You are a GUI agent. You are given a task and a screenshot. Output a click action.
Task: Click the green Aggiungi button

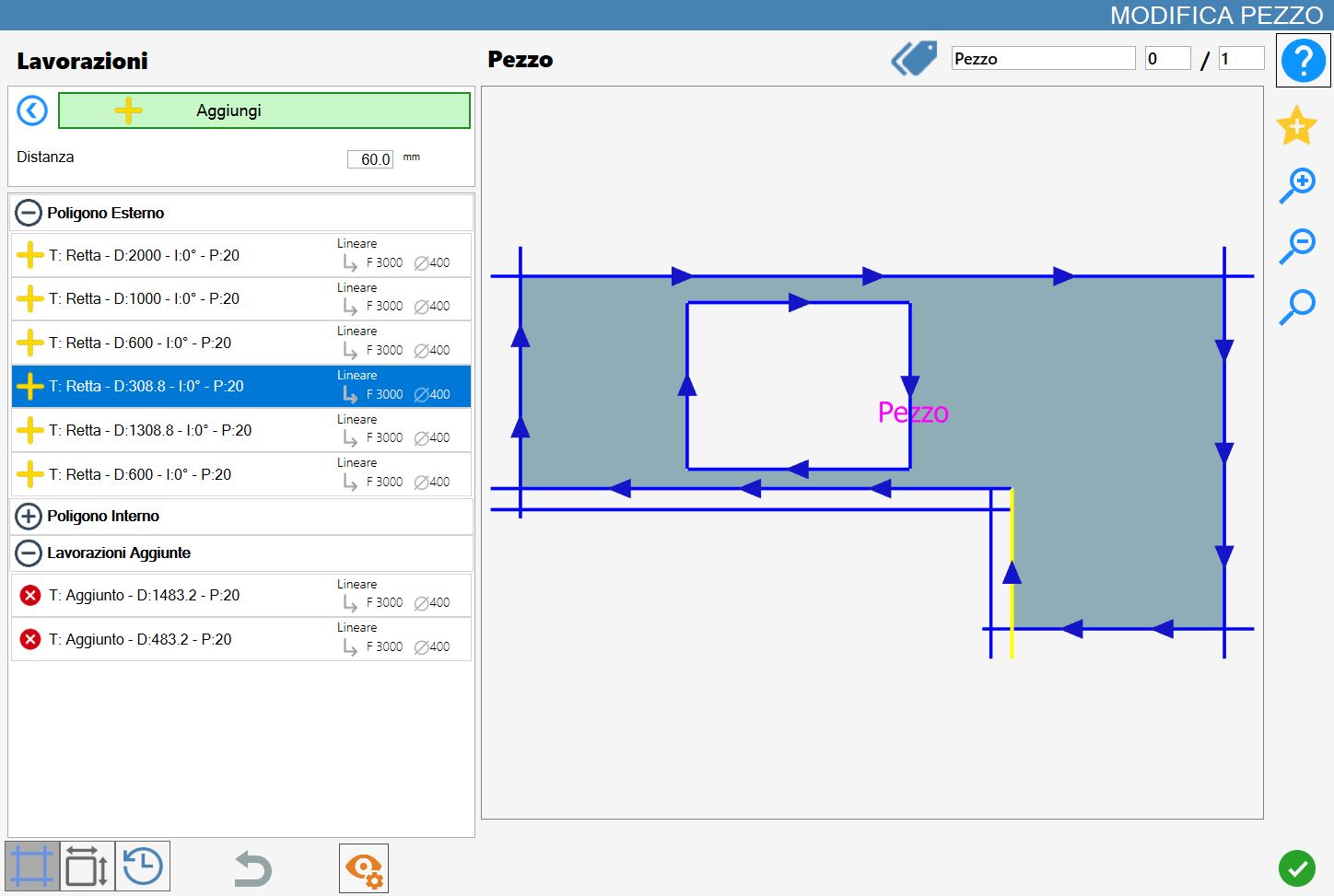coord(264,111)
